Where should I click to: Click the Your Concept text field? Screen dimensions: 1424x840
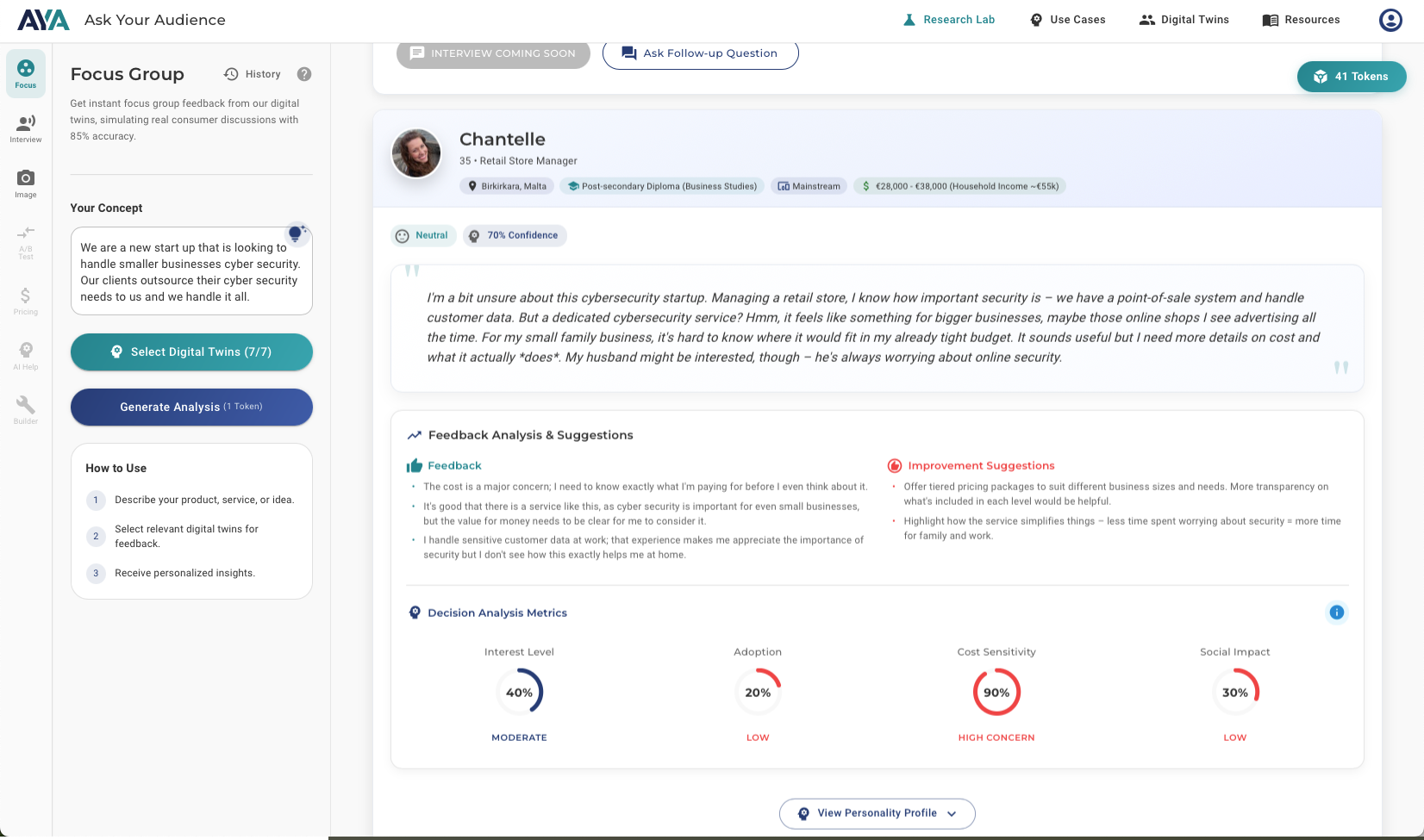click(191, 271)
